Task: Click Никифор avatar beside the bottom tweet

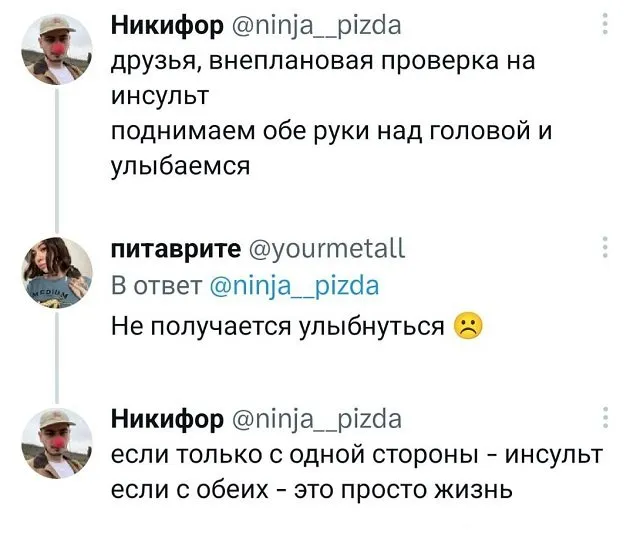Action: coord(57,445)
